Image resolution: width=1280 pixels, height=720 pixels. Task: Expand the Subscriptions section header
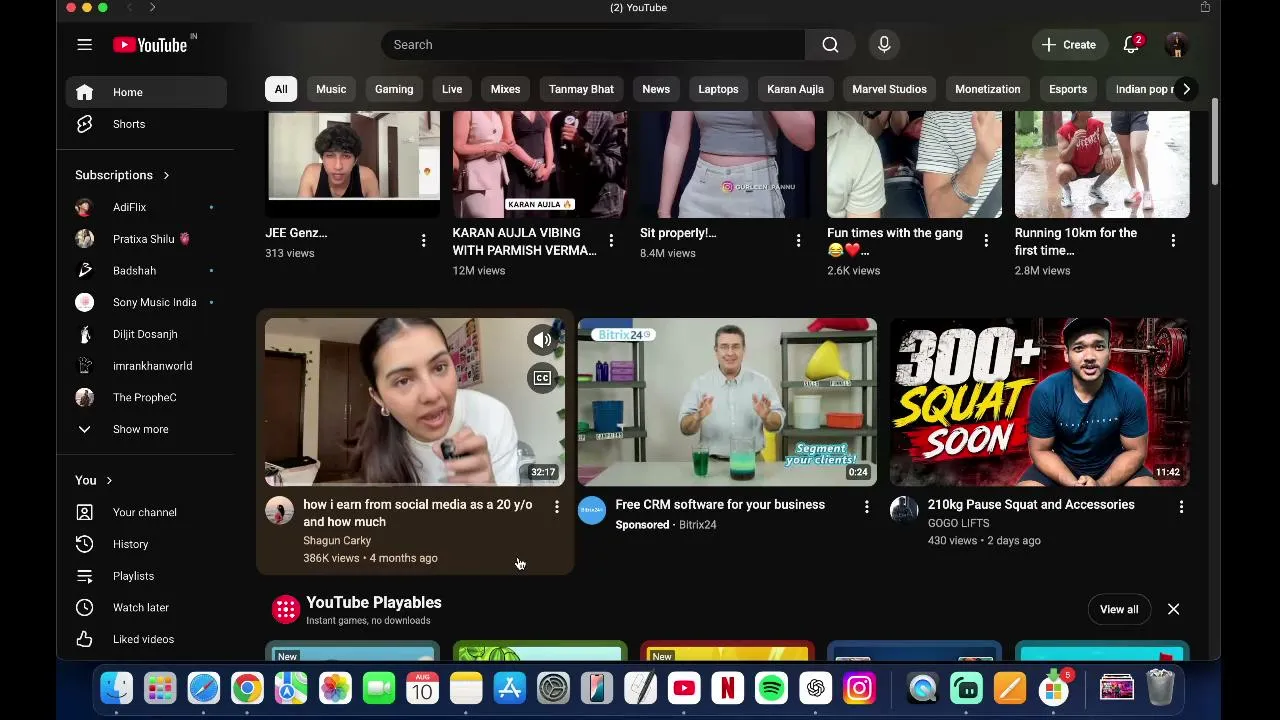point(123,175)
